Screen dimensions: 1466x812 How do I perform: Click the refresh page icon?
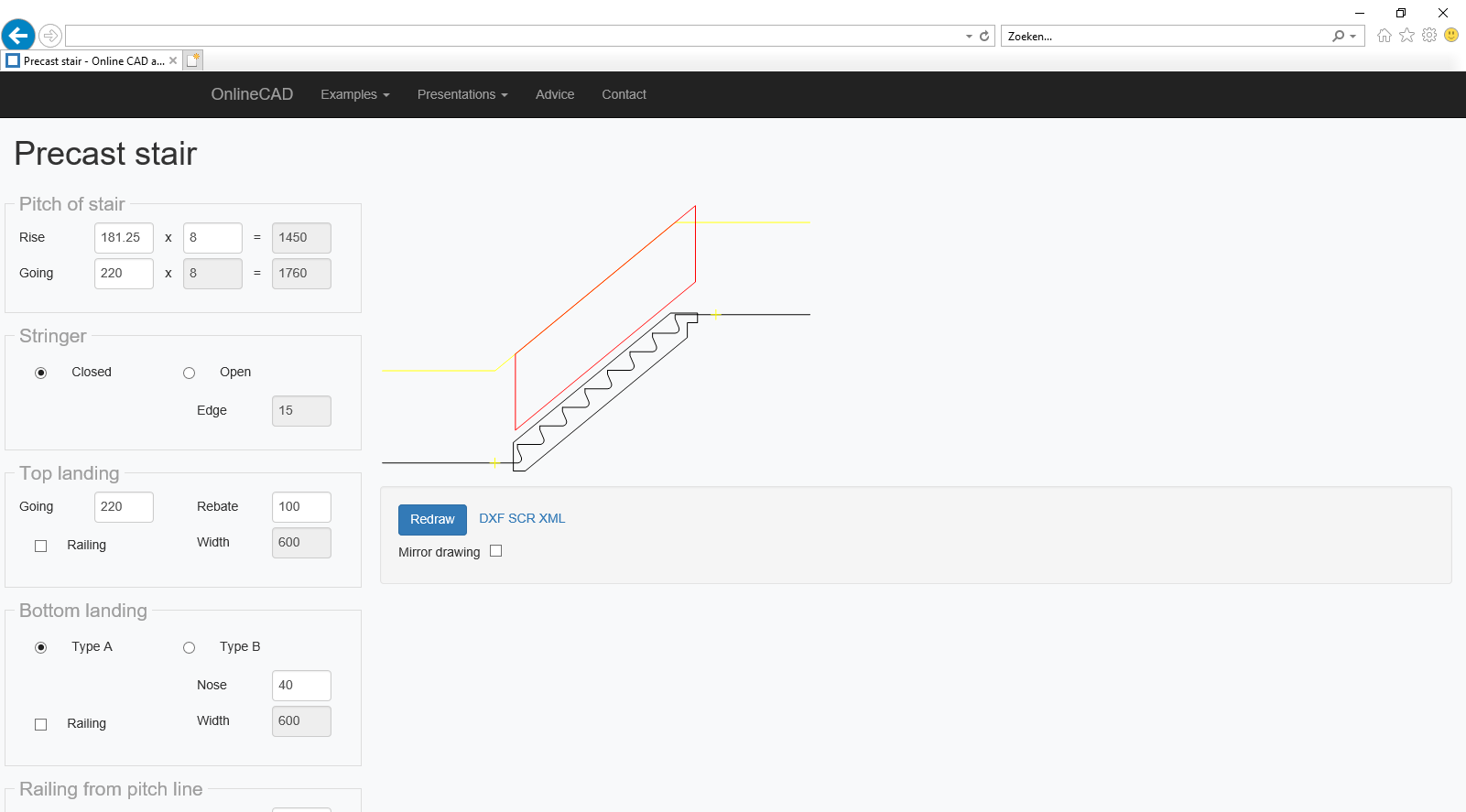[984, 37]
